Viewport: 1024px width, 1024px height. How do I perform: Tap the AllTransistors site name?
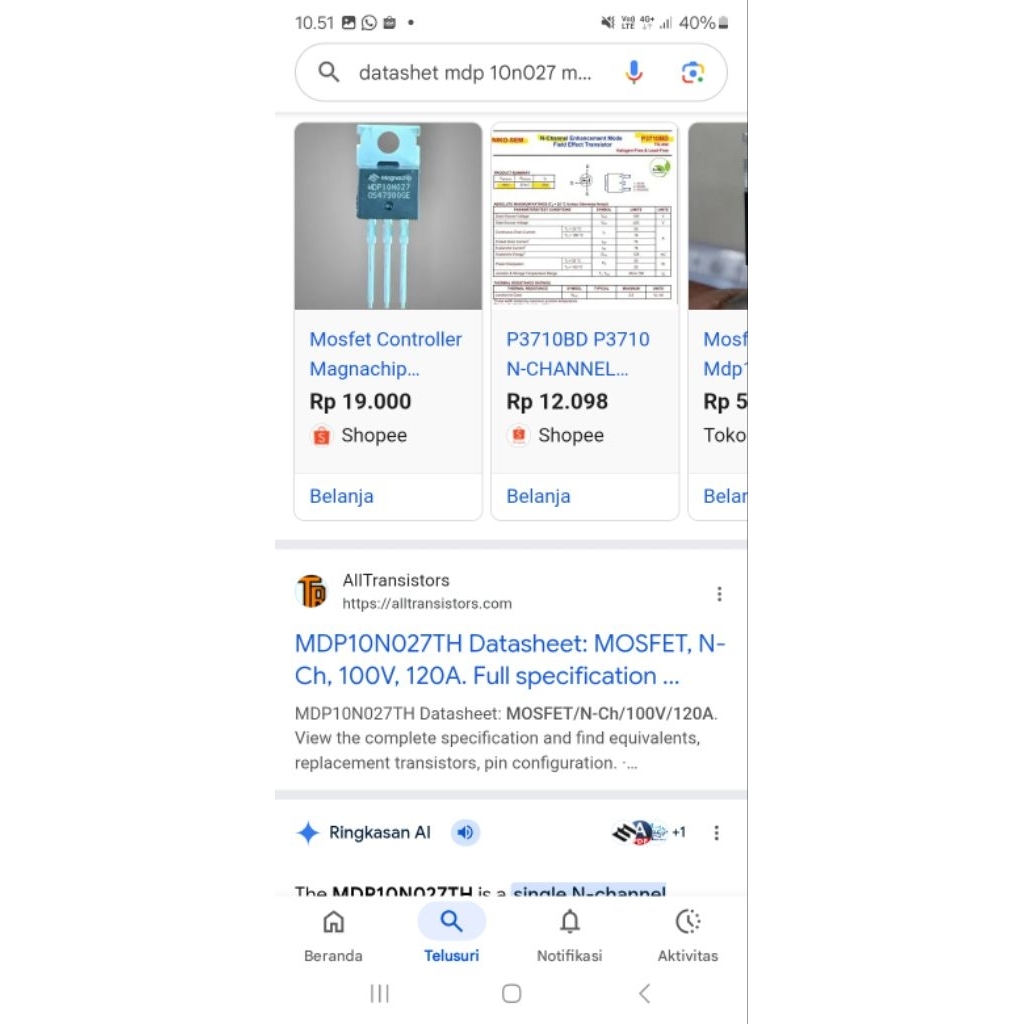pos(396,580)
